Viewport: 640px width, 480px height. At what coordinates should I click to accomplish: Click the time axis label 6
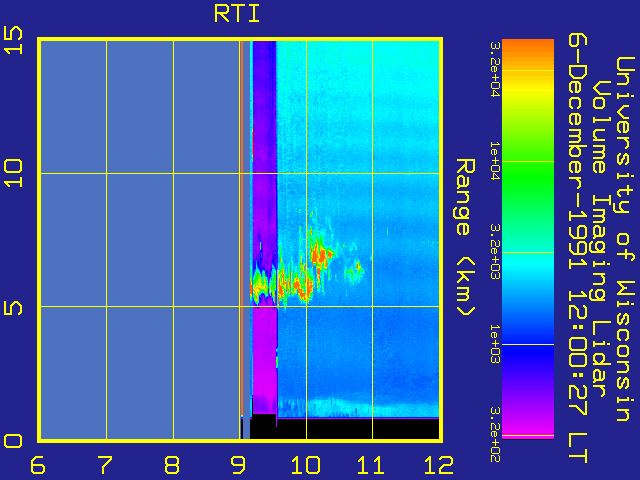(38, 465)
